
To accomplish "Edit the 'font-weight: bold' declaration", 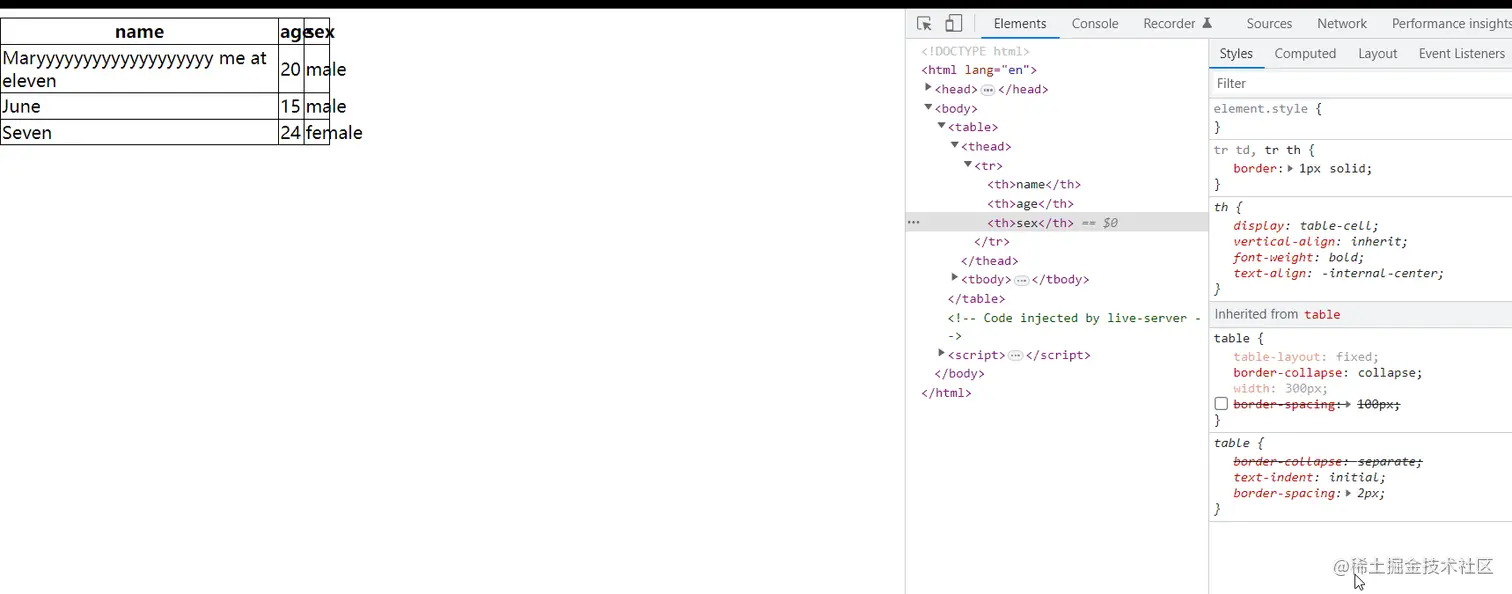I will pos(1299,257).
